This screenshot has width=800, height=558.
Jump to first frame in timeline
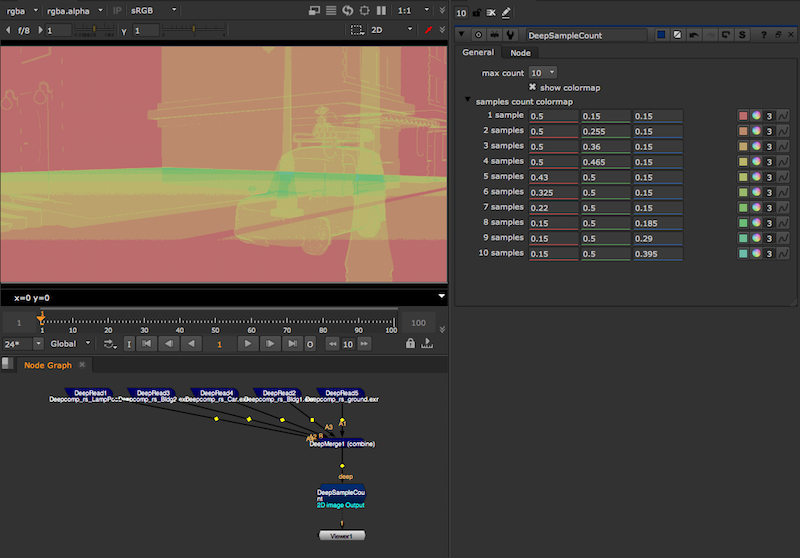(x=147, y=344)
